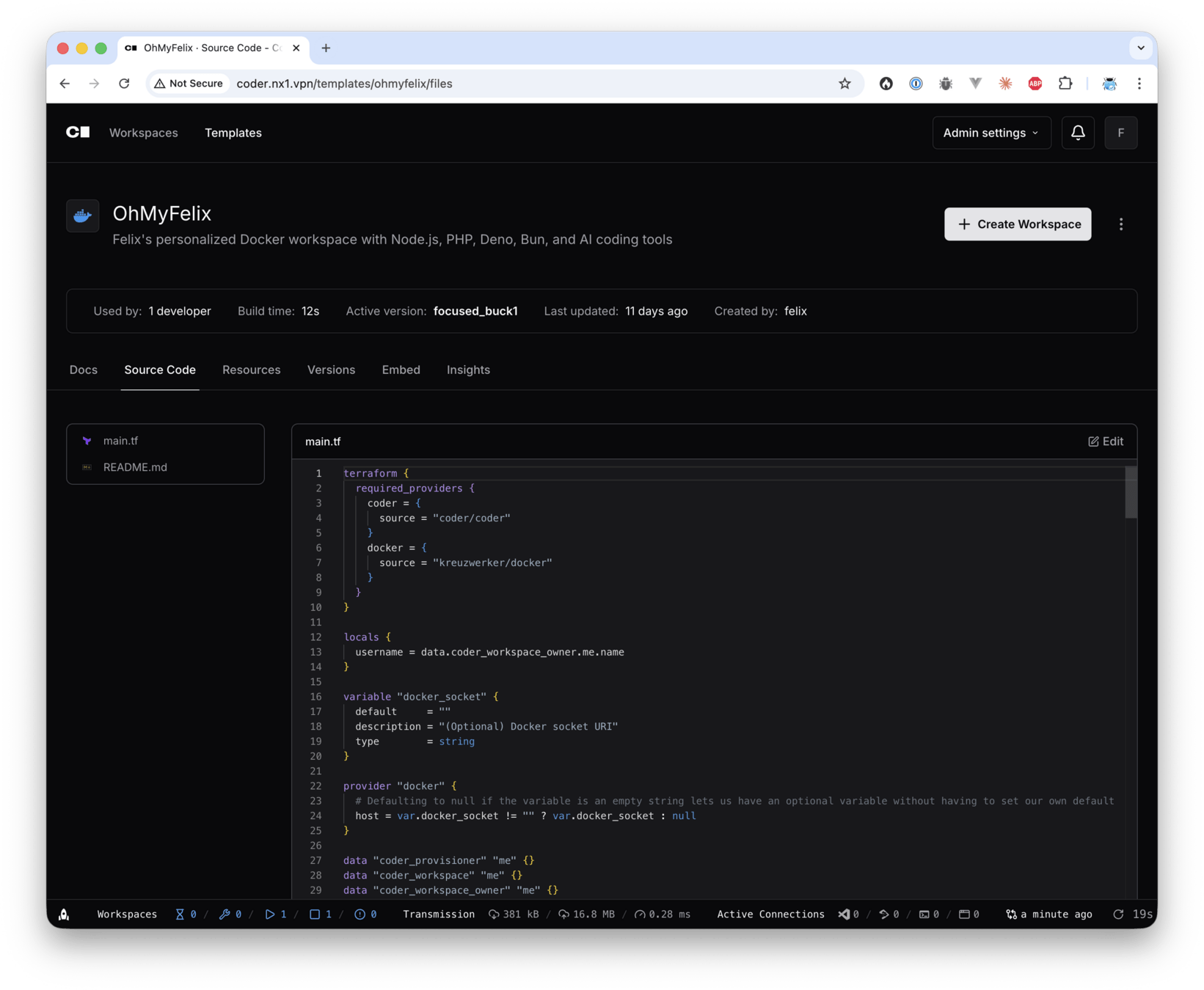The image size is (1204, 990).
Task: Click the 'felix' creator name
Action: click(x=795, y=311)
